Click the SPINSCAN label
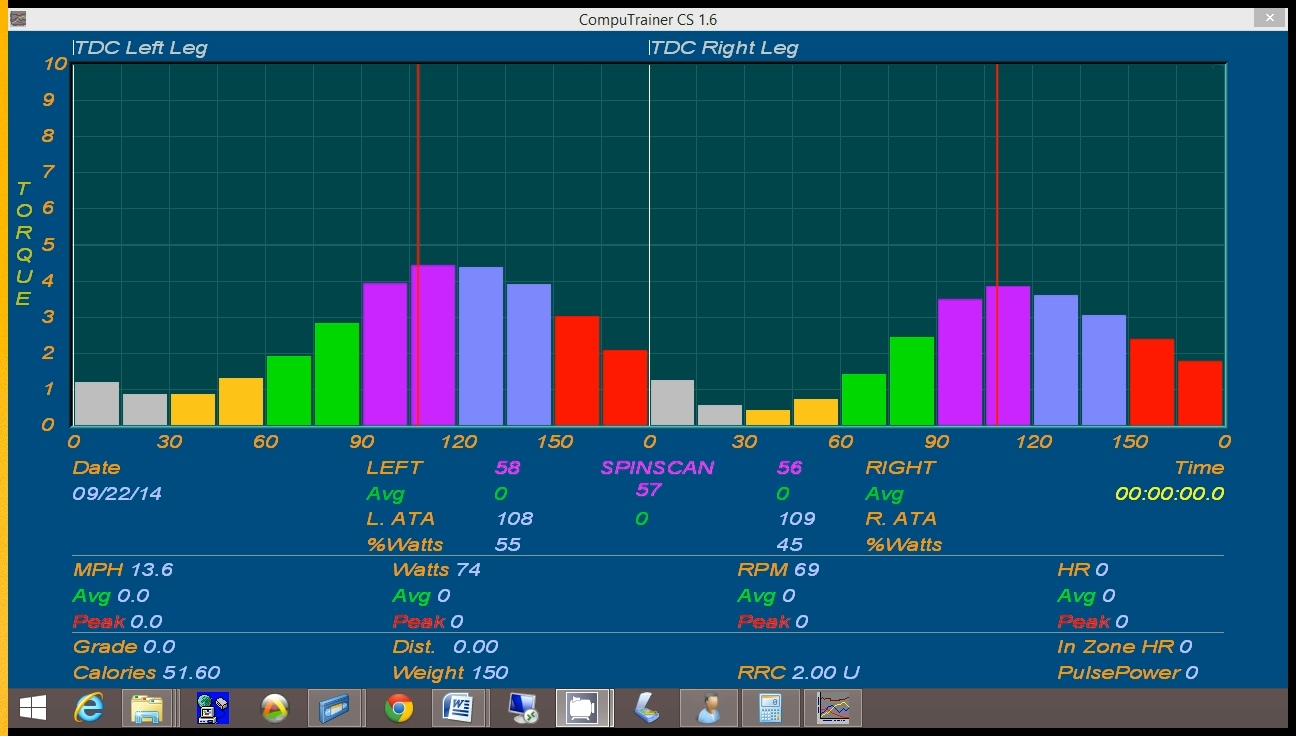The height and width of the screenshot is (736, 1296). 658,467
